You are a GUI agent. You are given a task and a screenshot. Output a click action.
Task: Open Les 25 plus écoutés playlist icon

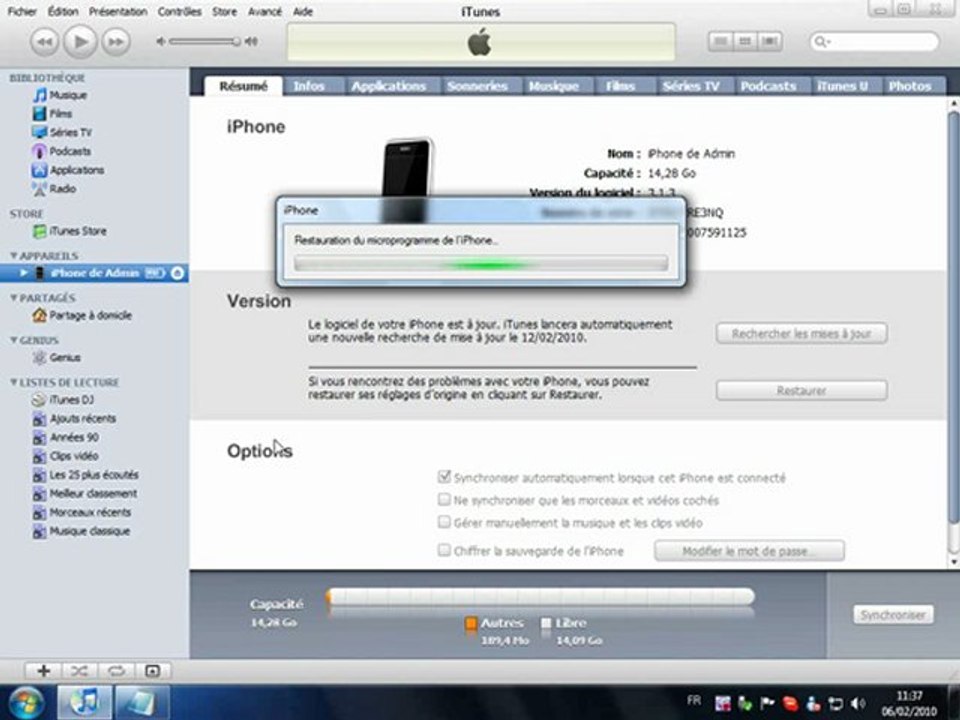(40, 475)
